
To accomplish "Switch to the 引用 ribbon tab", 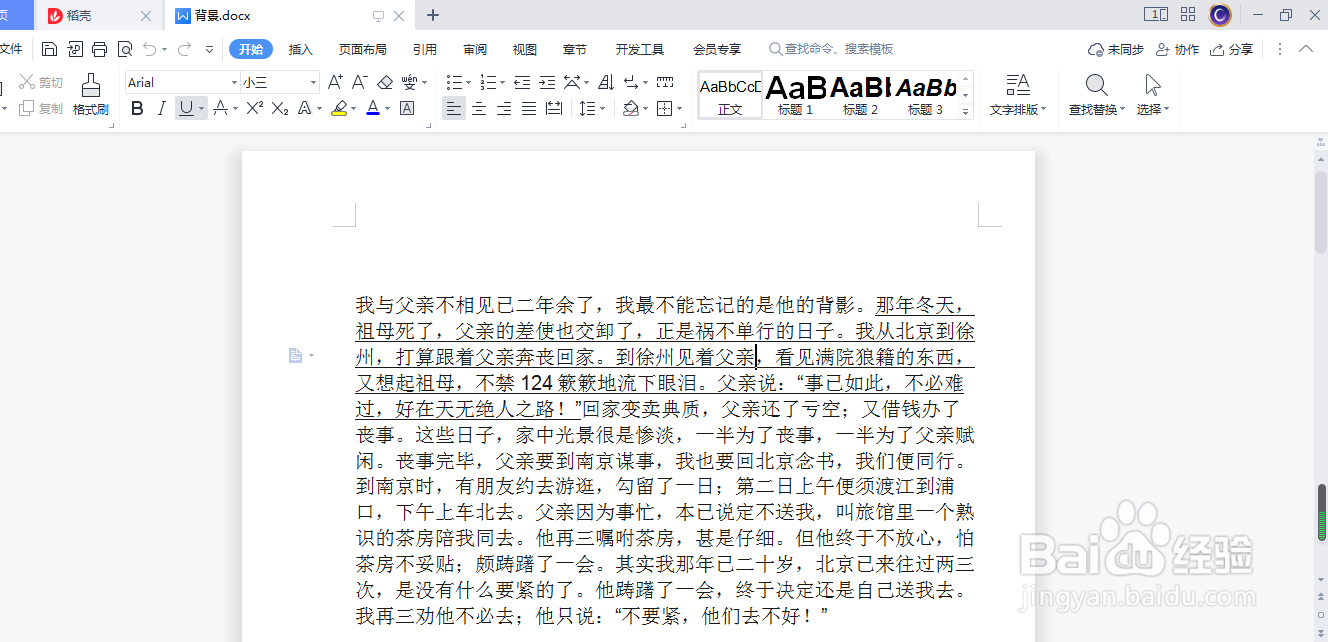I will [425, 49].
